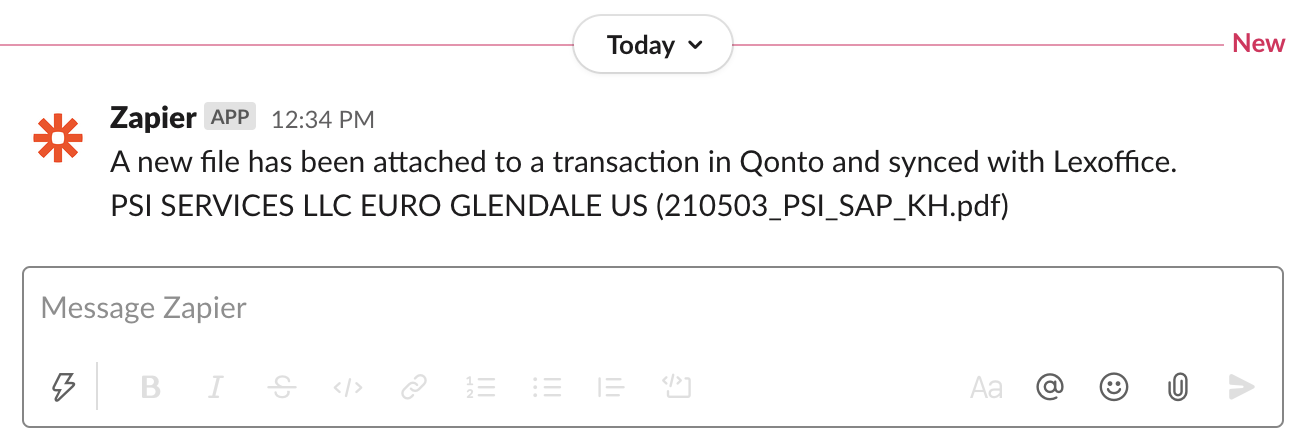Apply strikethrough formatting
The image size is (1310, 448).
click(282, 387)
